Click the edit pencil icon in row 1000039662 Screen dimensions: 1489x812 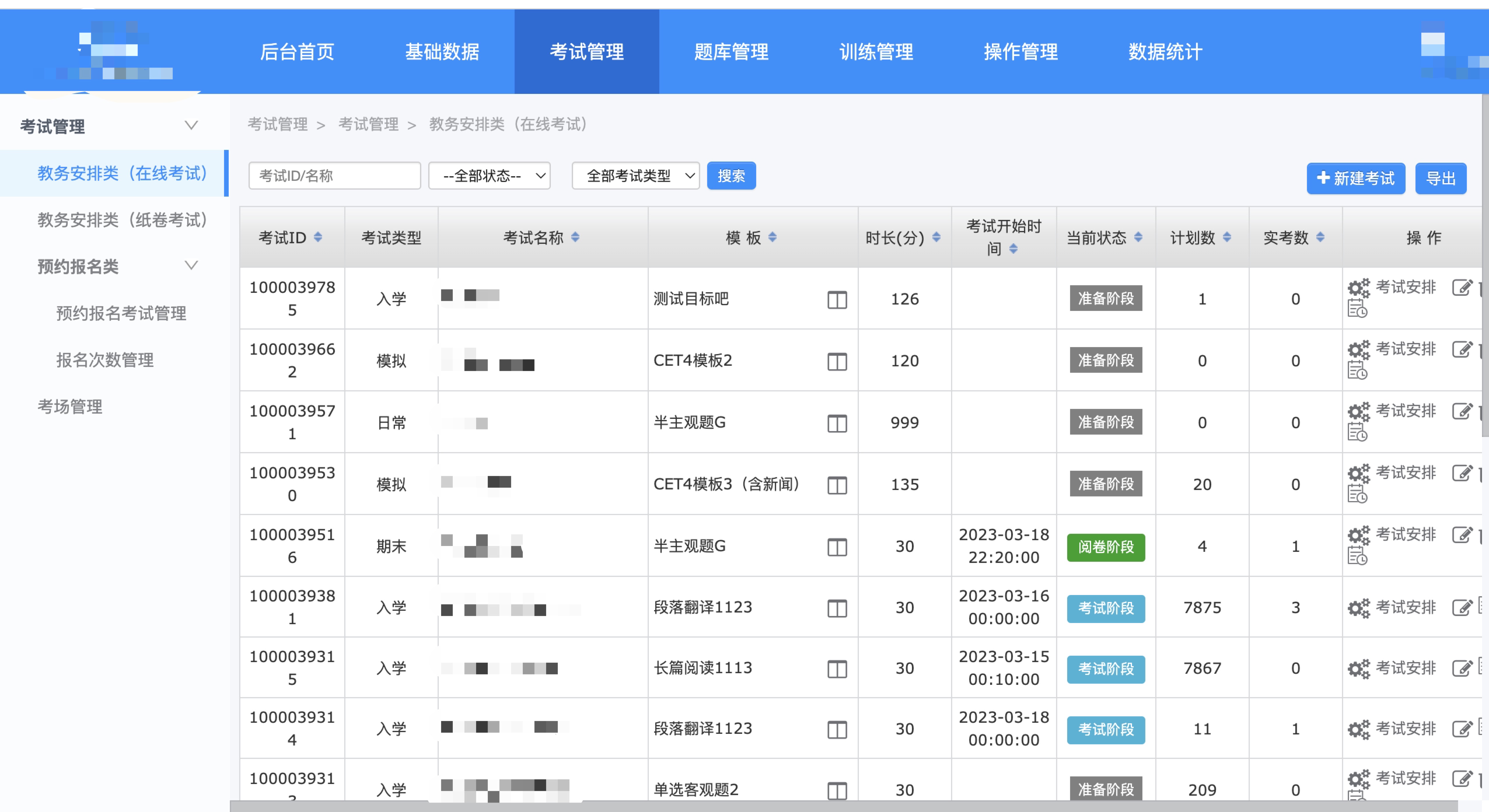coord(1462,349)
